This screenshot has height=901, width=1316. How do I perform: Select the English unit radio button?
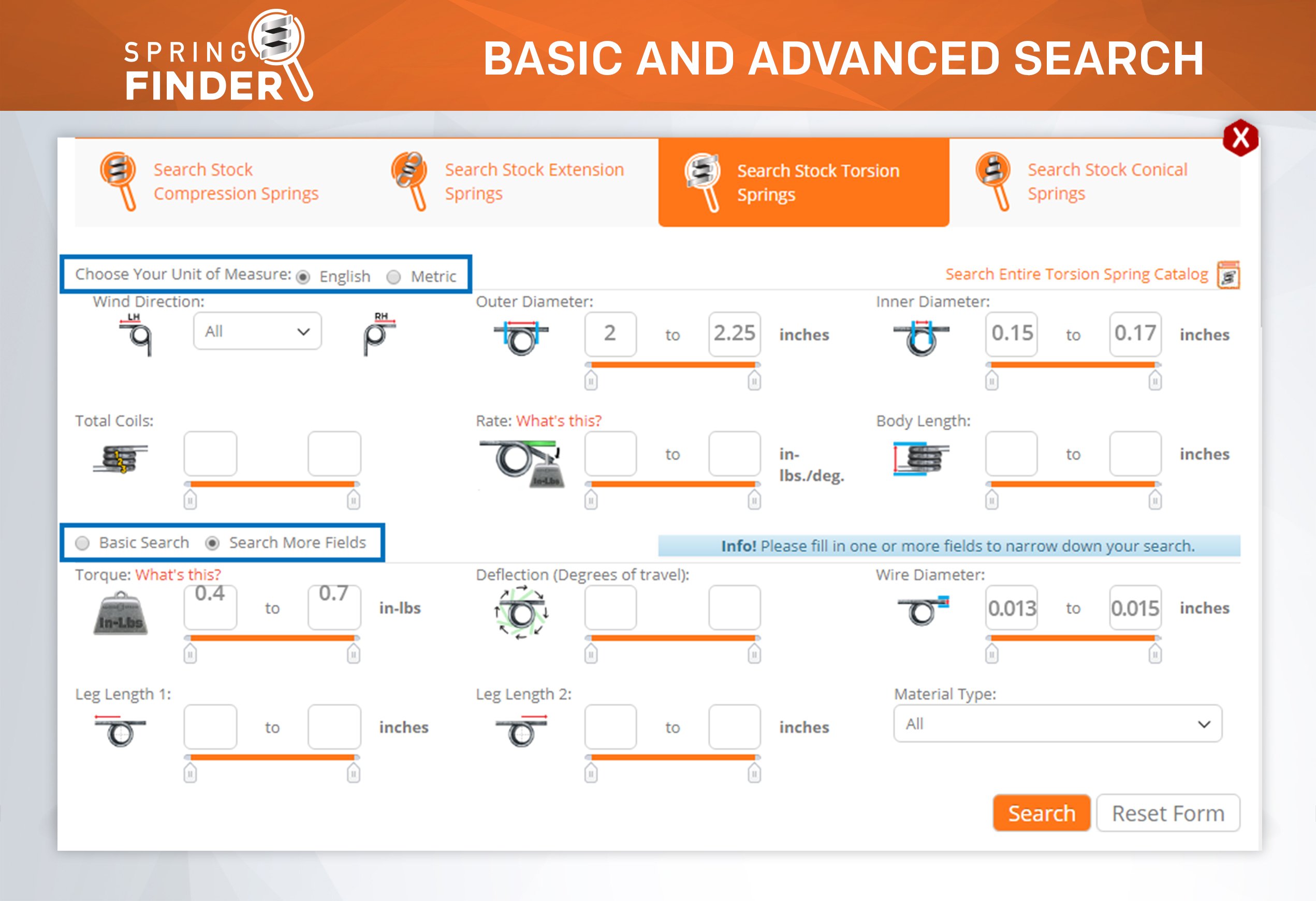click(303, 277)
